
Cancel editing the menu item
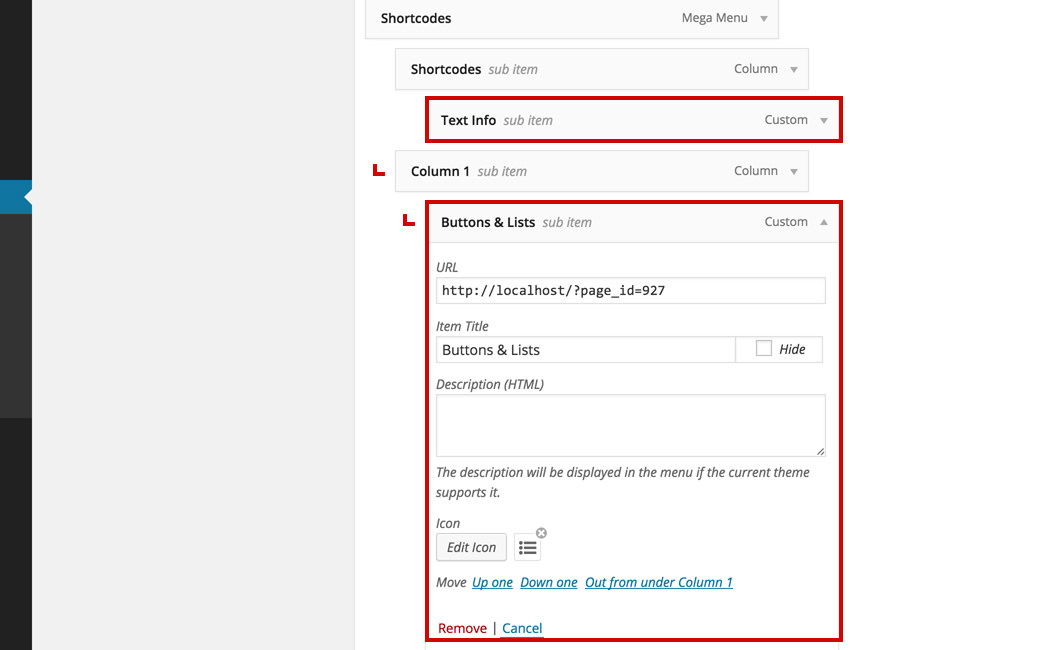point(522,628)
